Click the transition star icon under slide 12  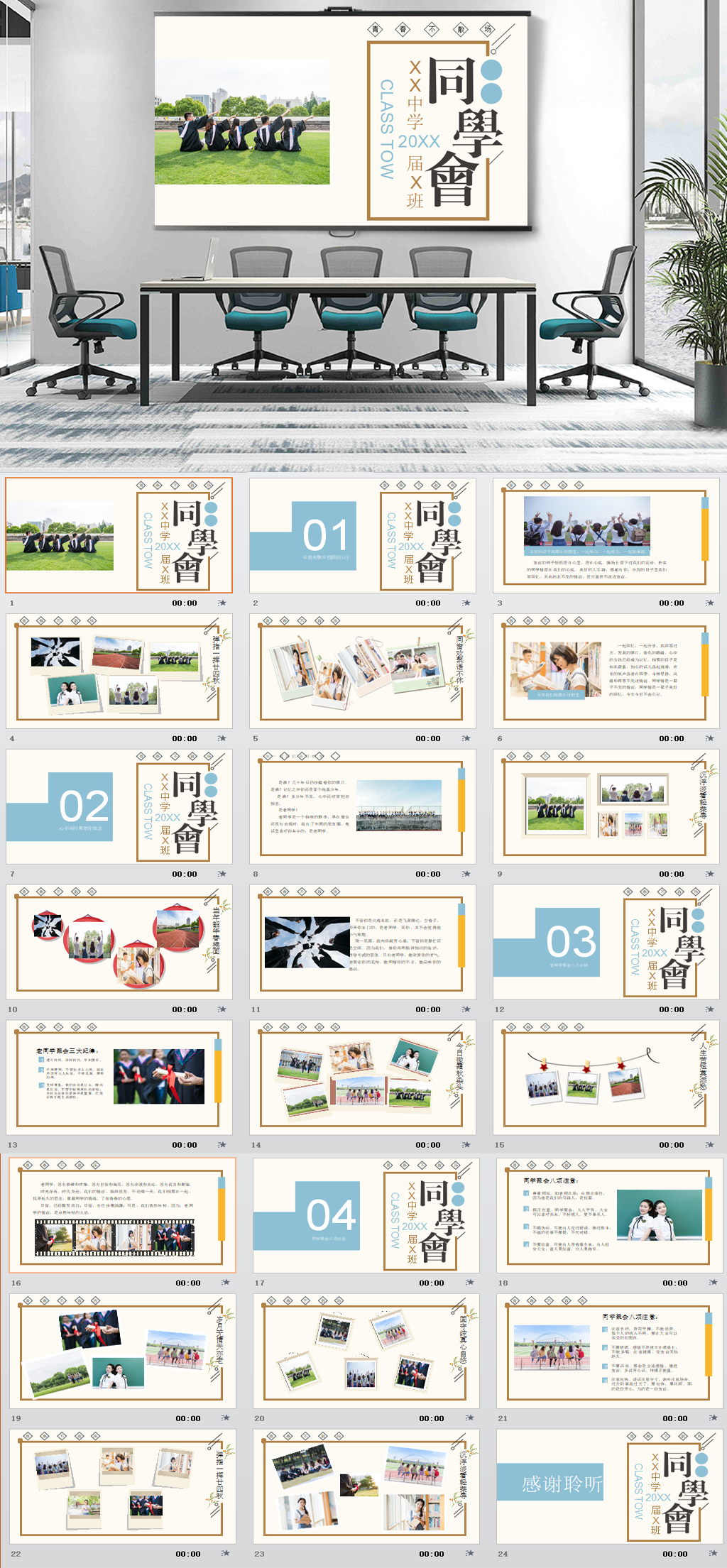[x=709, y=1009]
